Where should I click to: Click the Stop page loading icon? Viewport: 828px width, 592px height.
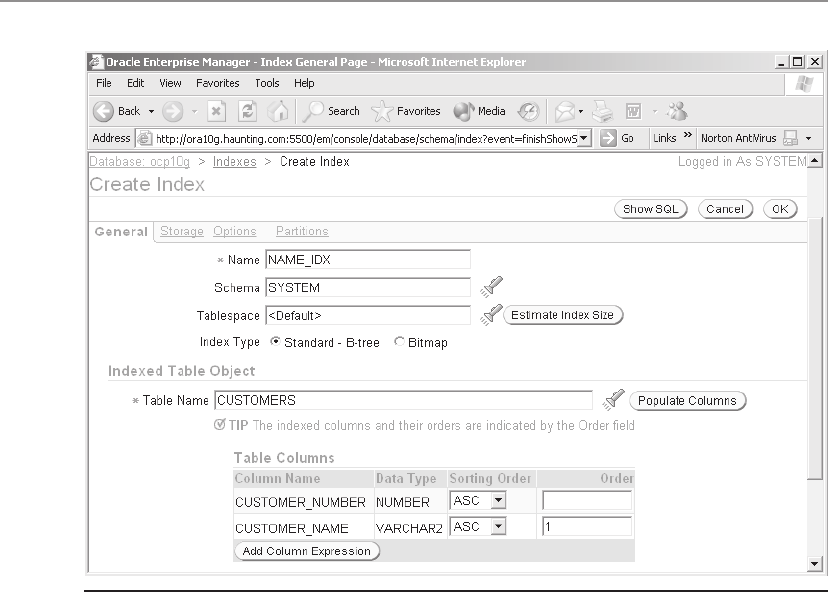(x=216, y=111)
